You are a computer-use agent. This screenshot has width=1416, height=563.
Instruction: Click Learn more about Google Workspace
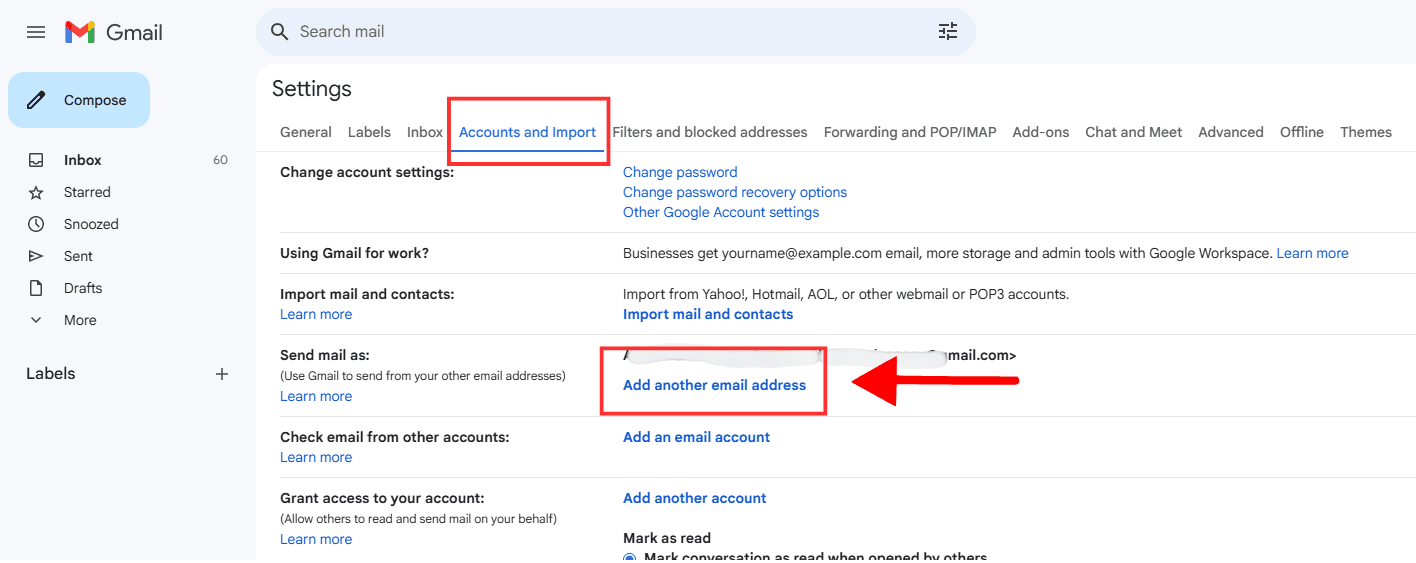(1313, 253)
